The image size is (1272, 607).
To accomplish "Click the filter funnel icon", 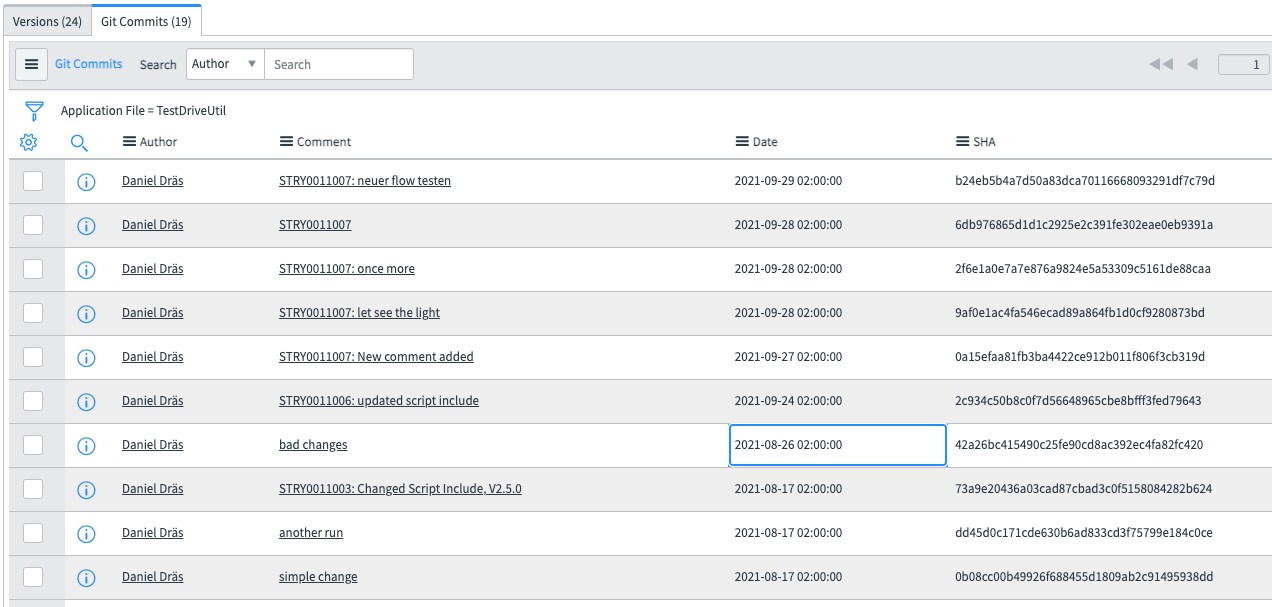I will (35, 111).
